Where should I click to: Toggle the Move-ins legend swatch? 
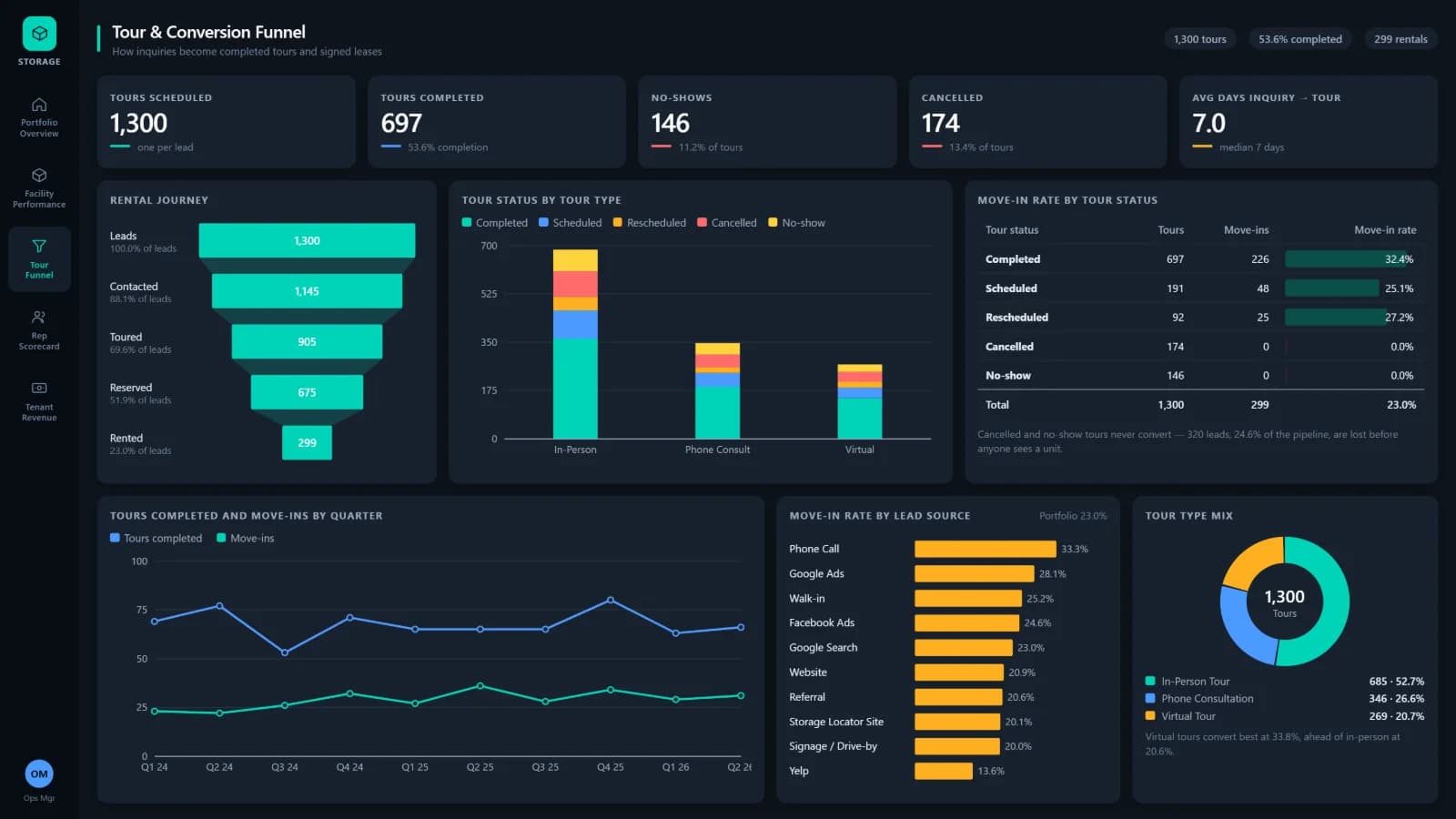click(x=221, y=538)
